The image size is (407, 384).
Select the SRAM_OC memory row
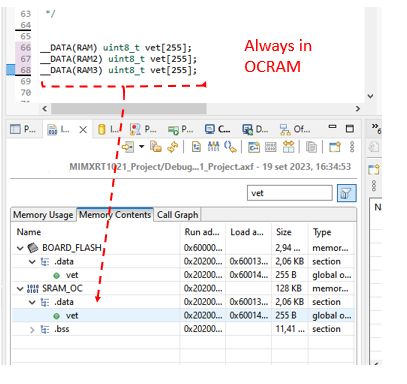[183, 288]
